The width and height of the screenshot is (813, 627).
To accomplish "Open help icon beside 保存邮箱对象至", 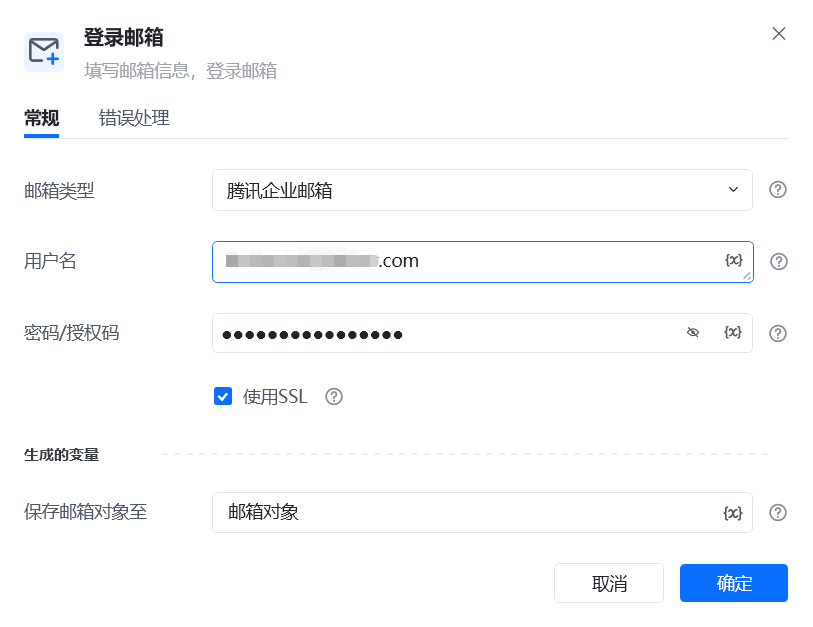I will pos(778,512).
